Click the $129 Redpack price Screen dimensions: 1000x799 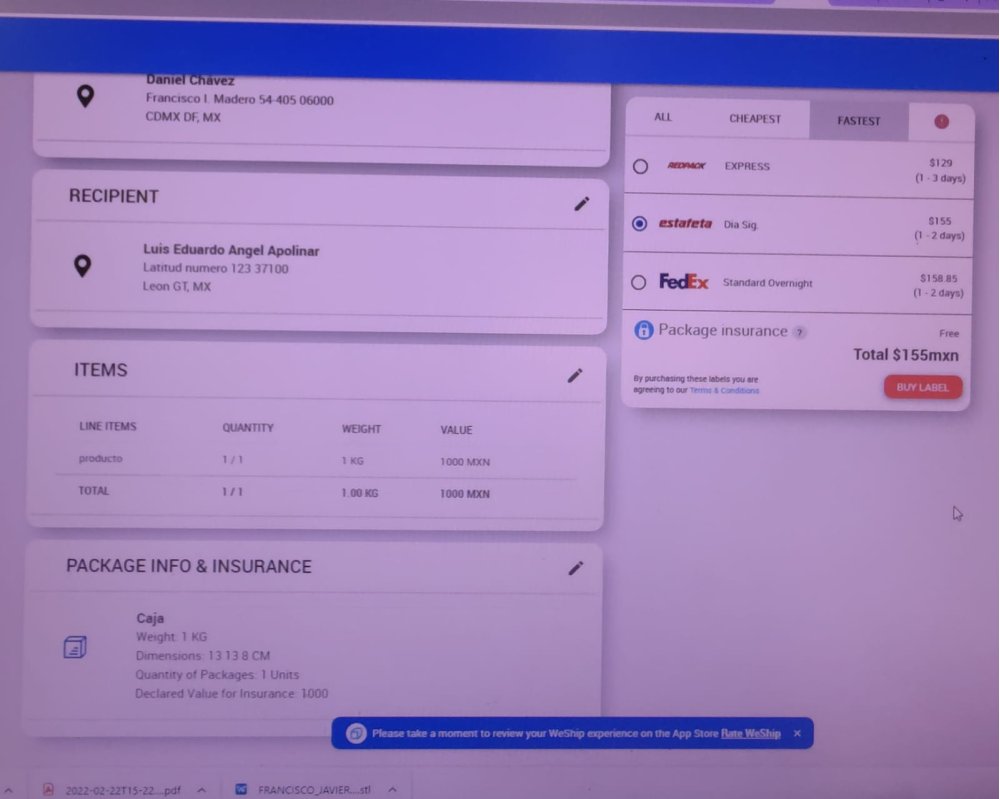941,163
